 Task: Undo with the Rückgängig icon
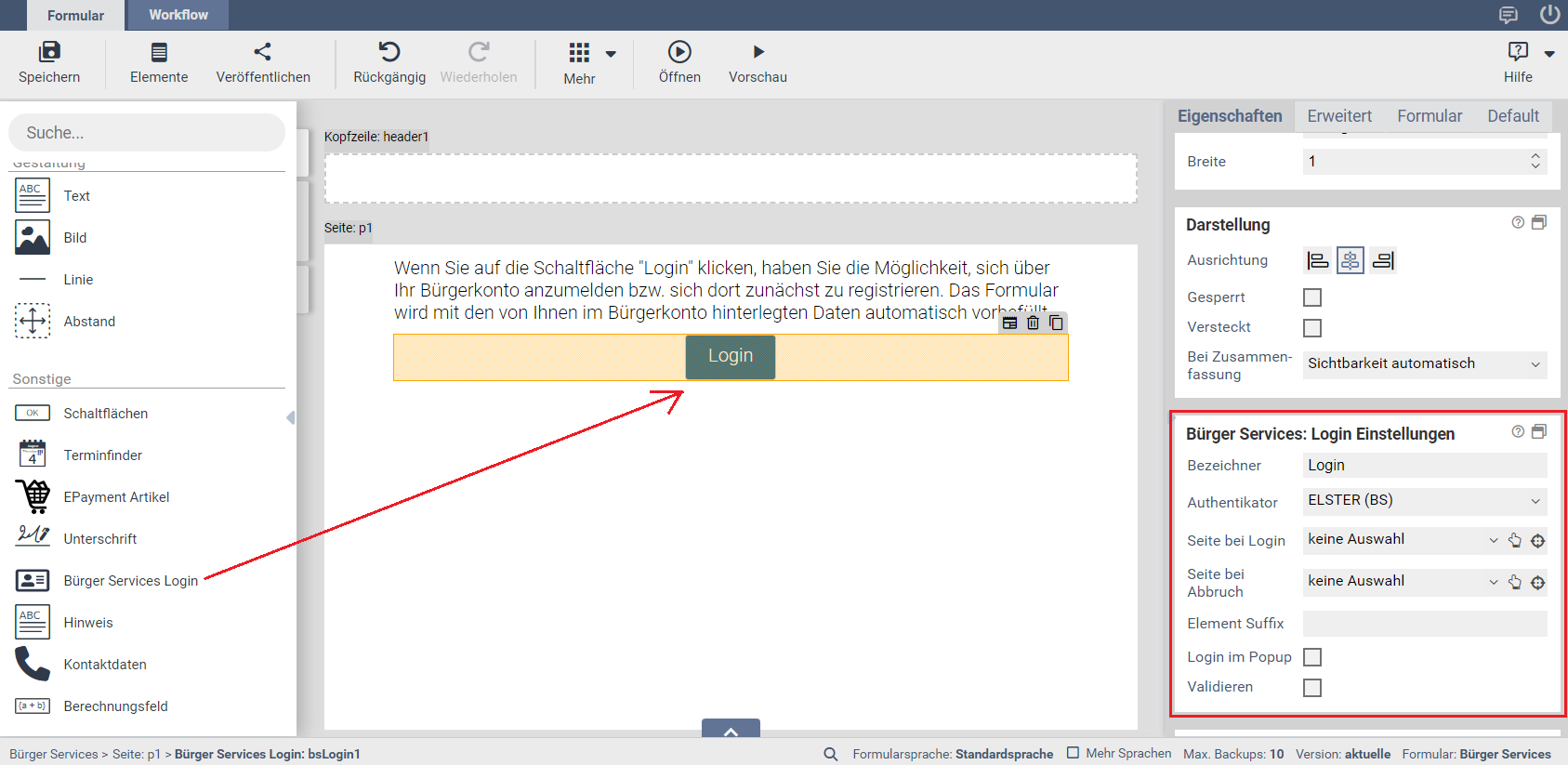point(389,52)
